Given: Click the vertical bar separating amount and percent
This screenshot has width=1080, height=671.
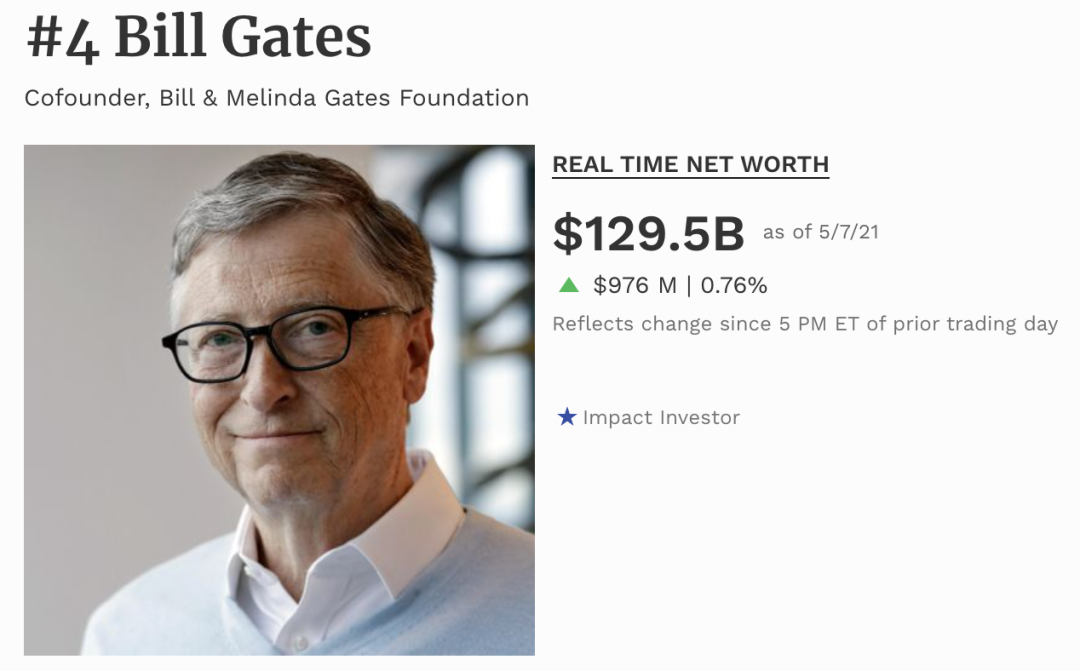Looking at the screenshot, I should coord(688,285).
